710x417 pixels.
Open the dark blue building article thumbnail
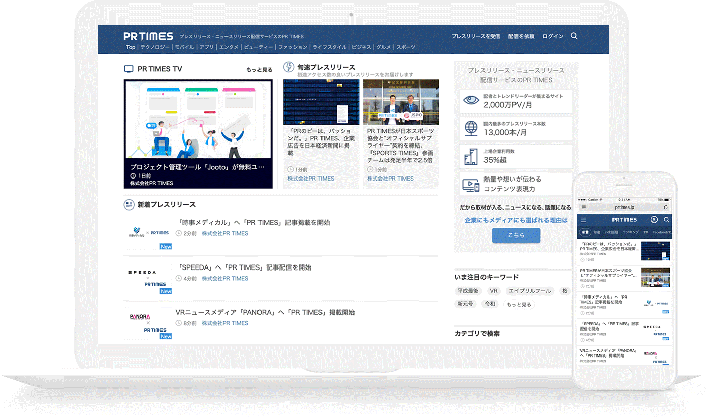(321, 102)
